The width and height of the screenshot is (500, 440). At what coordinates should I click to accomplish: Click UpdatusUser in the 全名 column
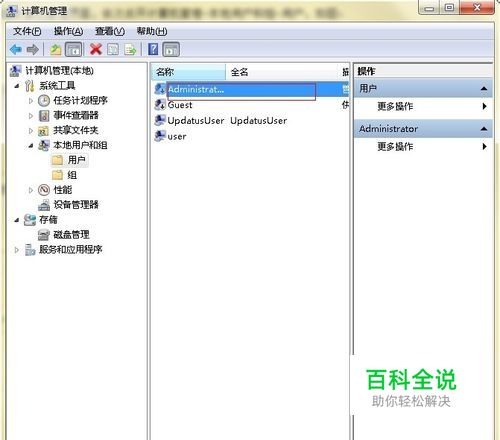click(259, 121)
